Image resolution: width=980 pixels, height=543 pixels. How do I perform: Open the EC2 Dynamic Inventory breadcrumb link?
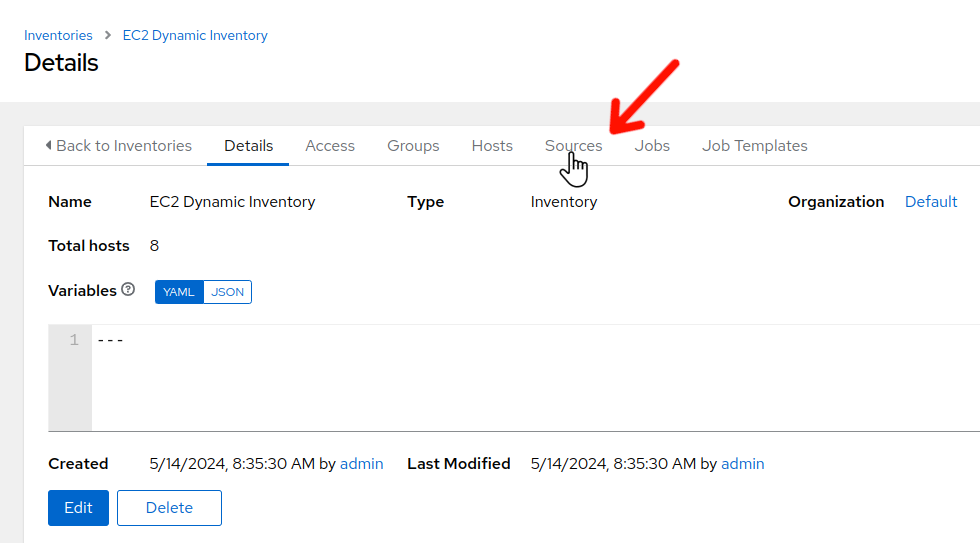(195, 36)
